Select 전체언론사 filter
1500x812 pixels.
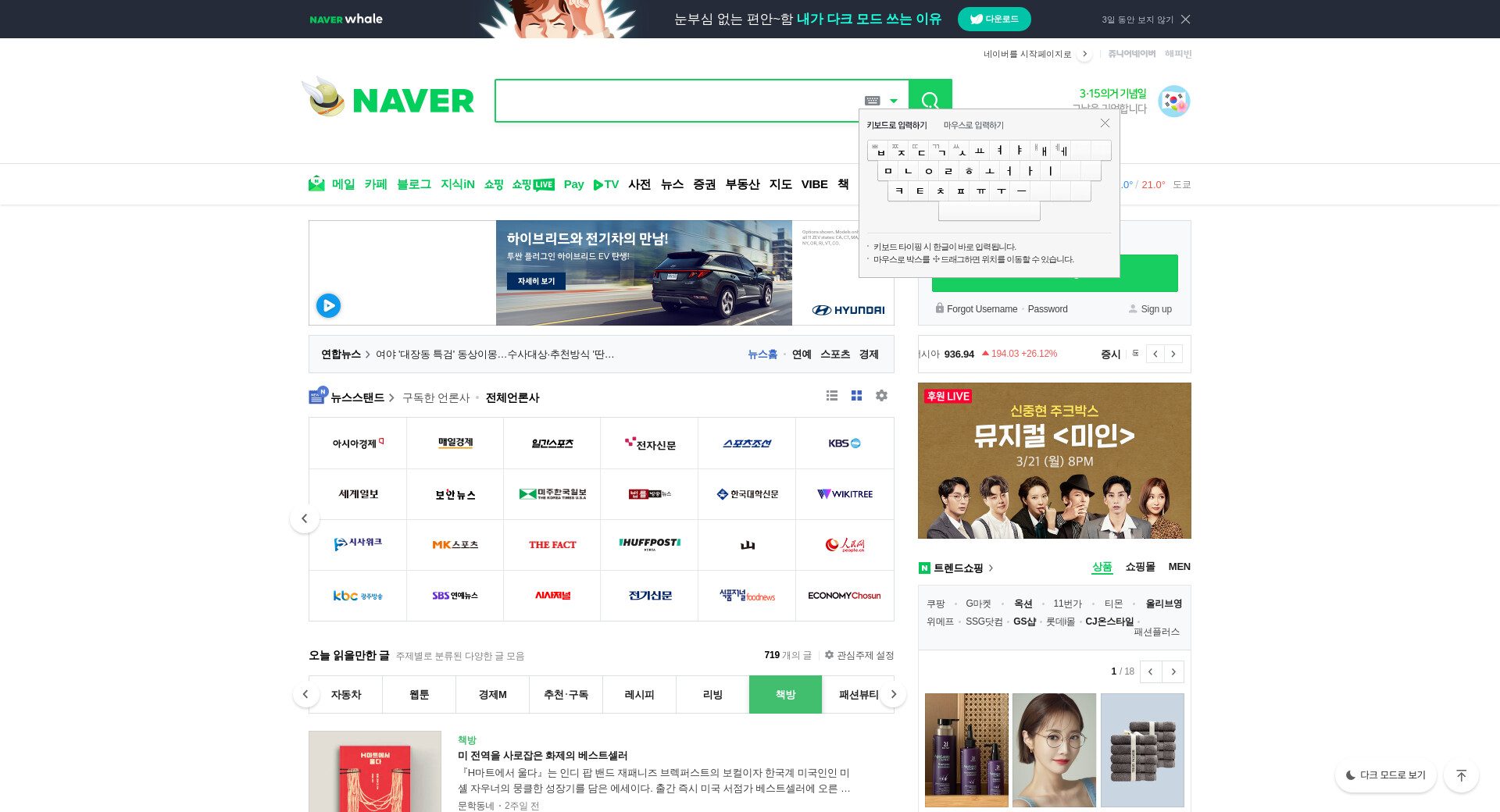pos(512,398)
